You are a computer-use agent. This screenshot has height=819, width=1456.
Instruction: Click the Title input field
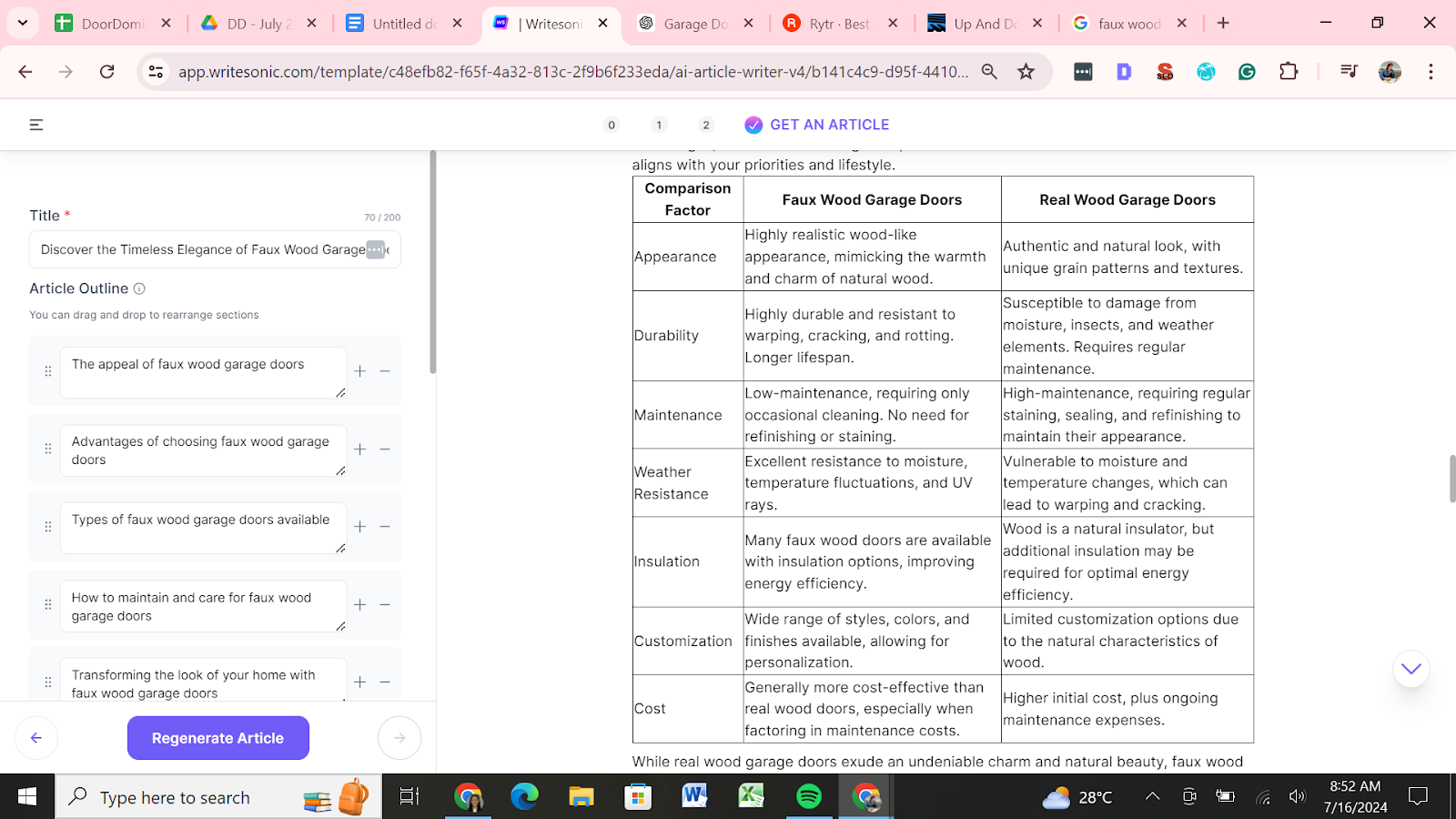[215, 249]
